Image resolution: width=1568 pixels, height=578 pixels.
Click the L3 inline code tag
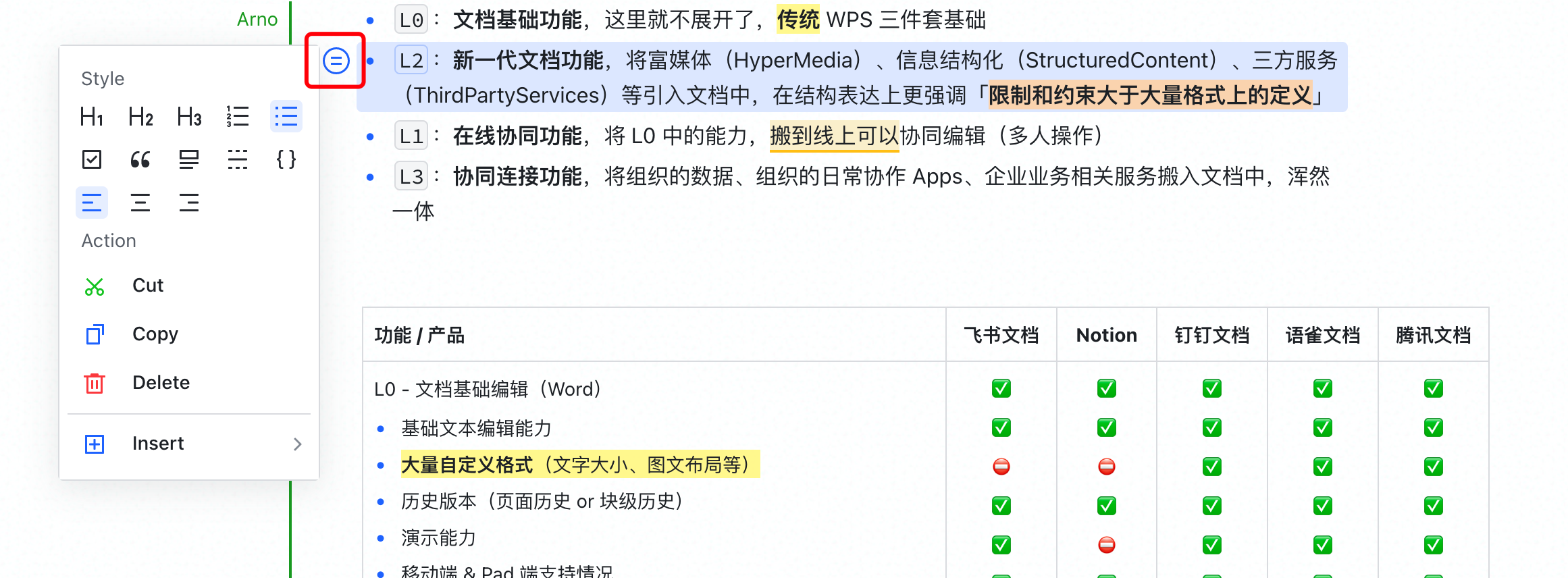[x=411, y=177]
